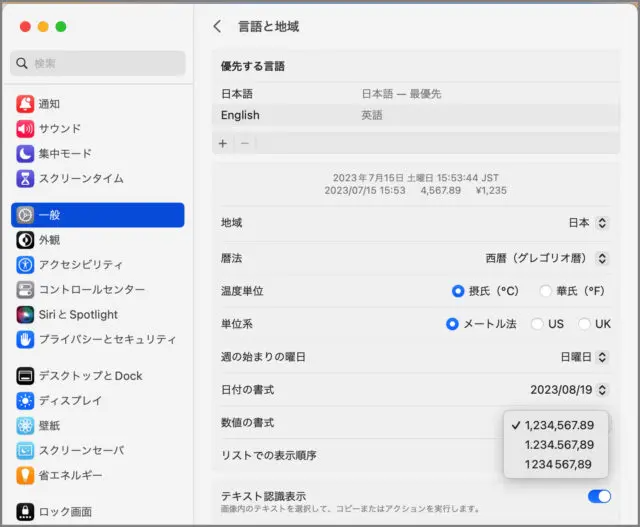Open the 通知 (Notifications) sidebar icon

[x=25, y=104]
